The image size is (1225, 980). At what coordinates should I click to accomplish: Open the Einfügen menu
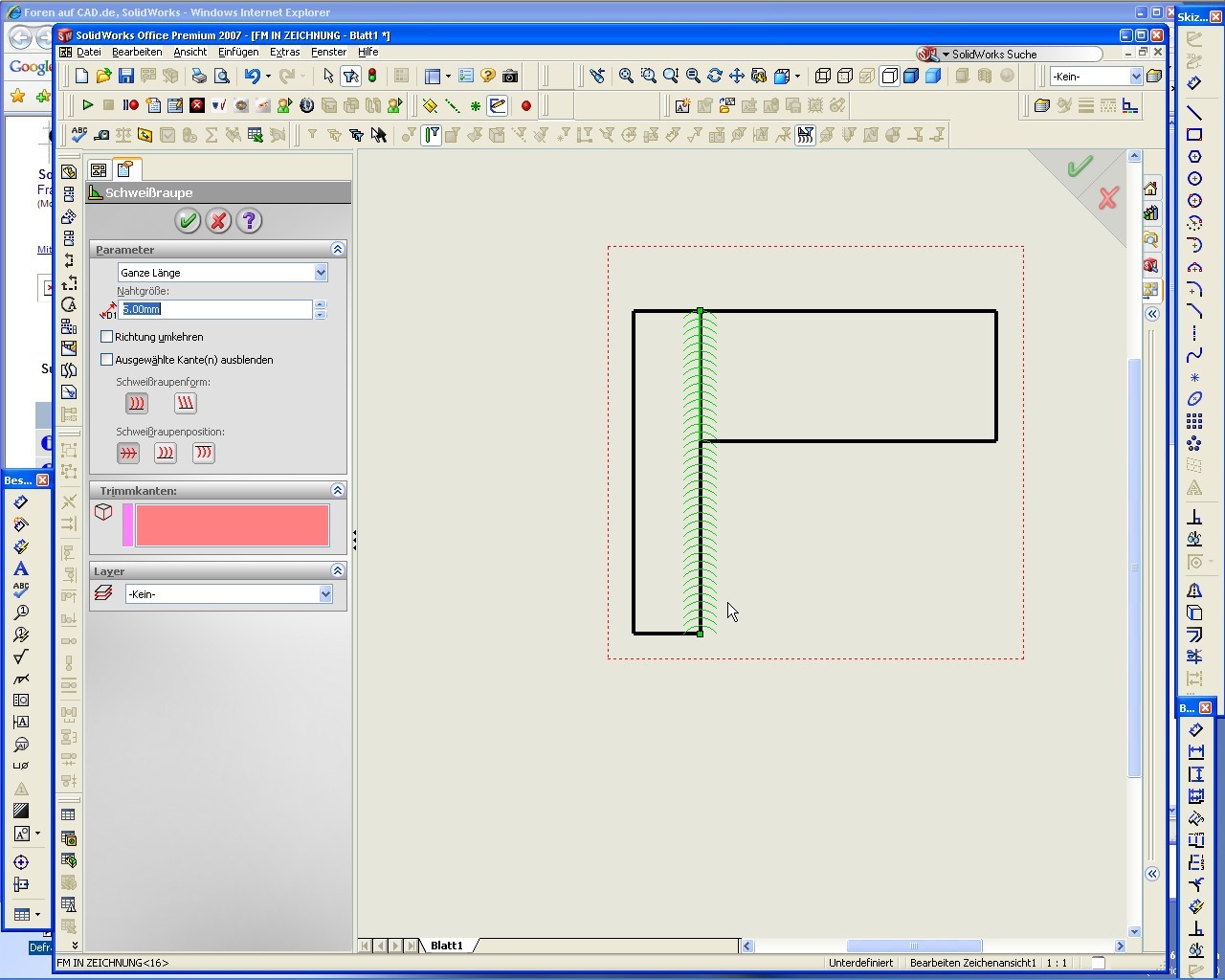pyautogui.click(x=237, y=52)
